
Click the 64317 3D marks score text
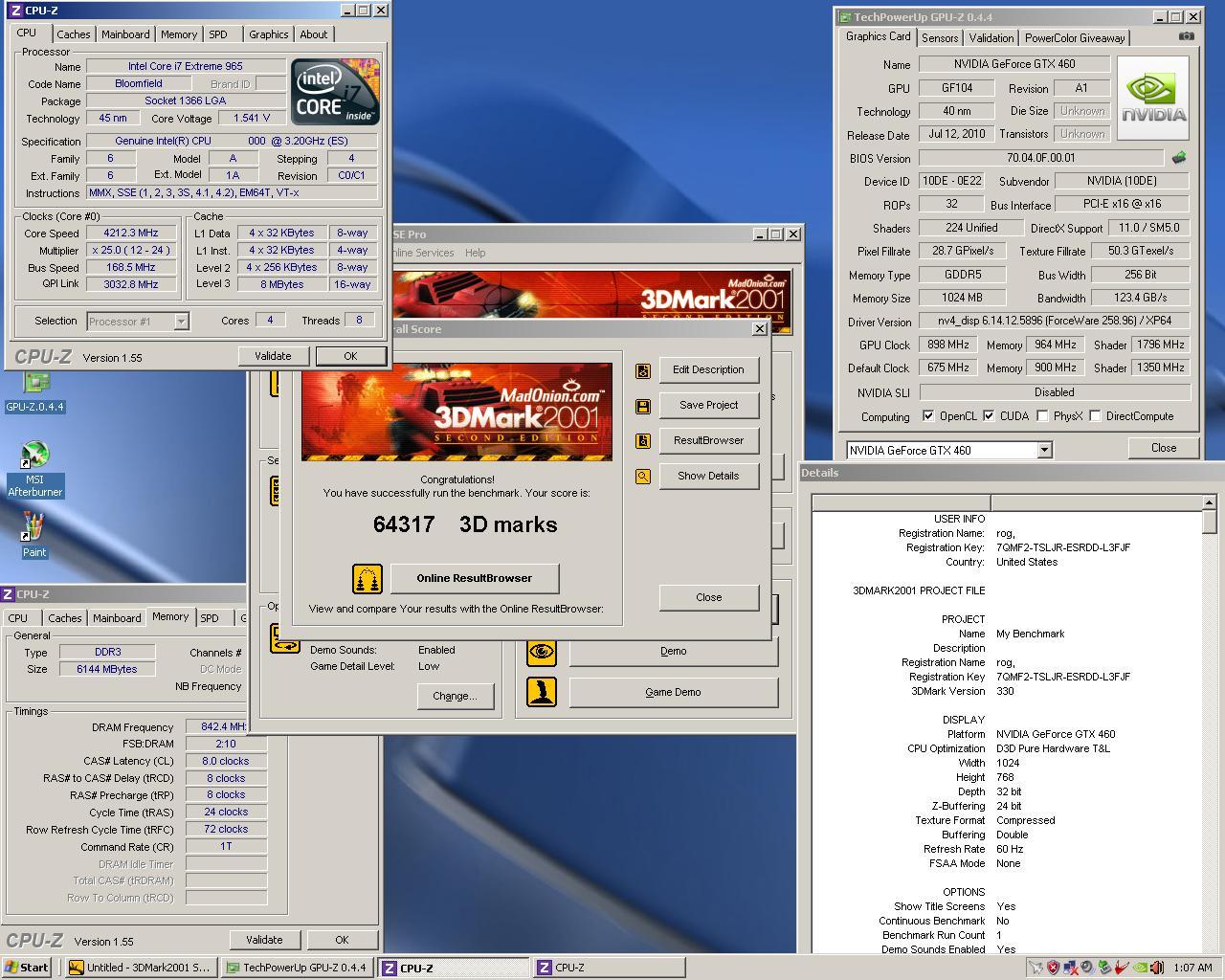[x=465, y=524]
